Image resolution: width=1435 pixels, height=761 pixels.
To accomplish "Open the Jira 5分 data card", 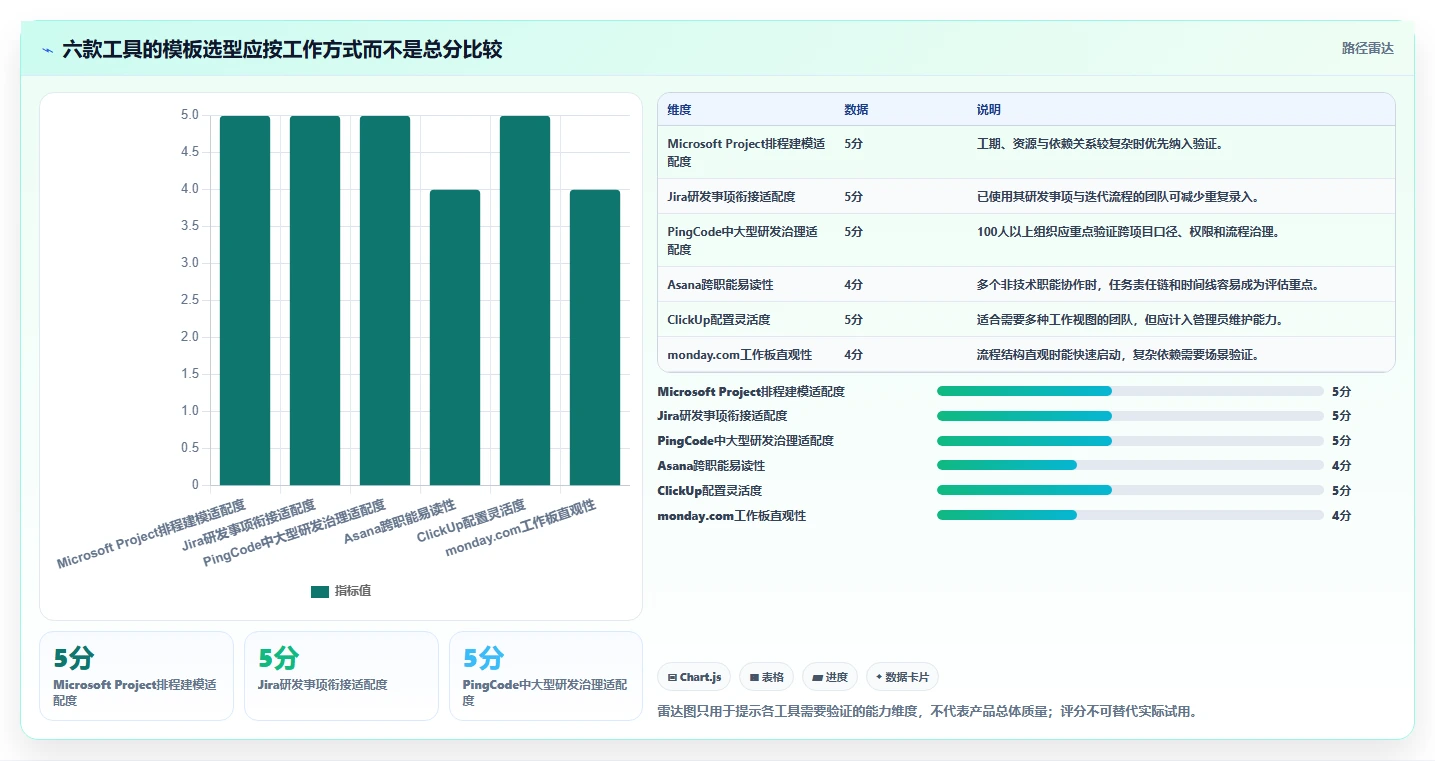I will (x=341, y=676).
